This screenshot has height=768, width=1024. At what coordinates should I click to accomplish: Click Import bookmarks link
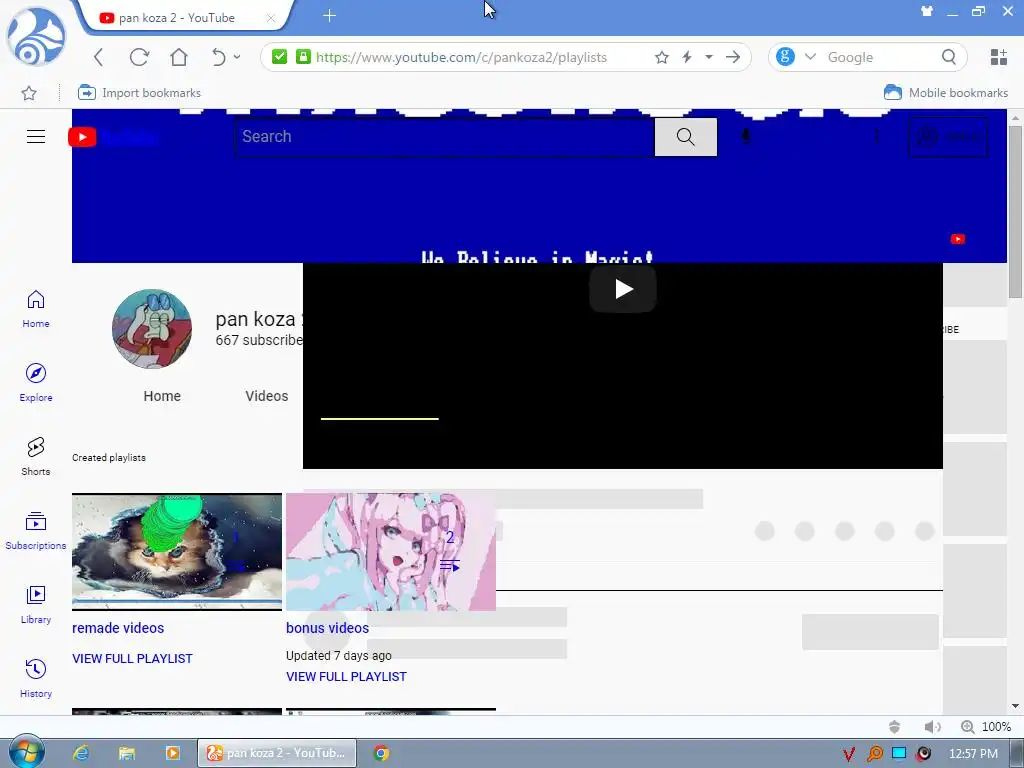[139, 93]
